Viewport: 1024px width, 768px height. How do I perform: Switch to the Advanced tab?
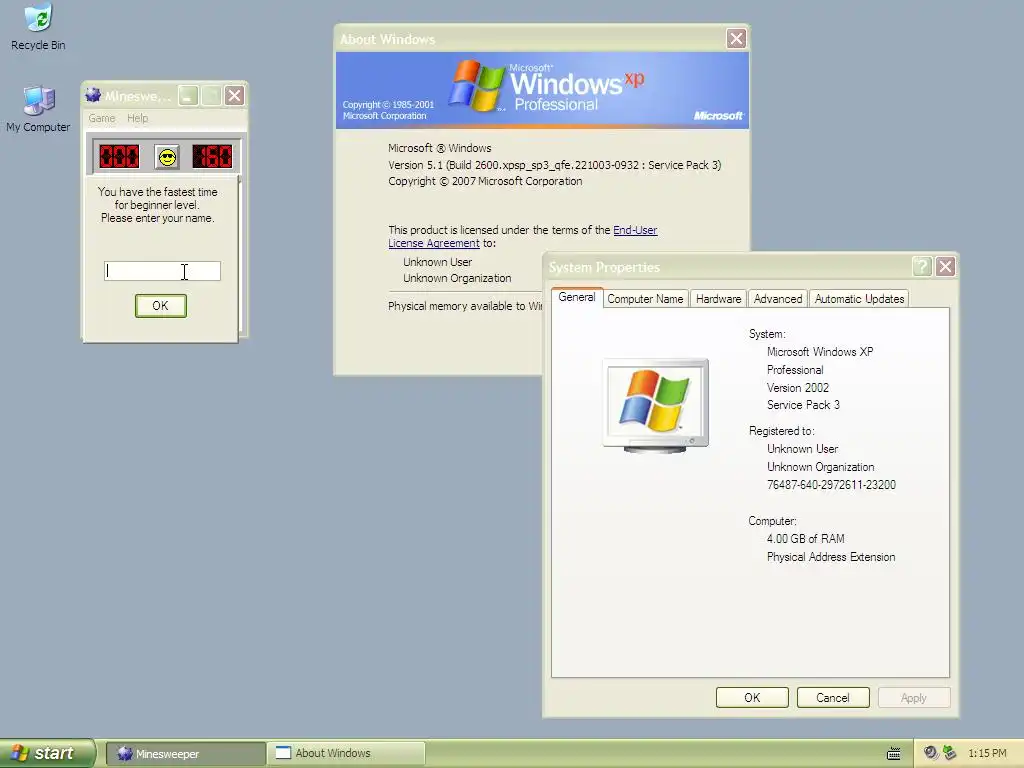pyautogui.click(x=778, y=298)
